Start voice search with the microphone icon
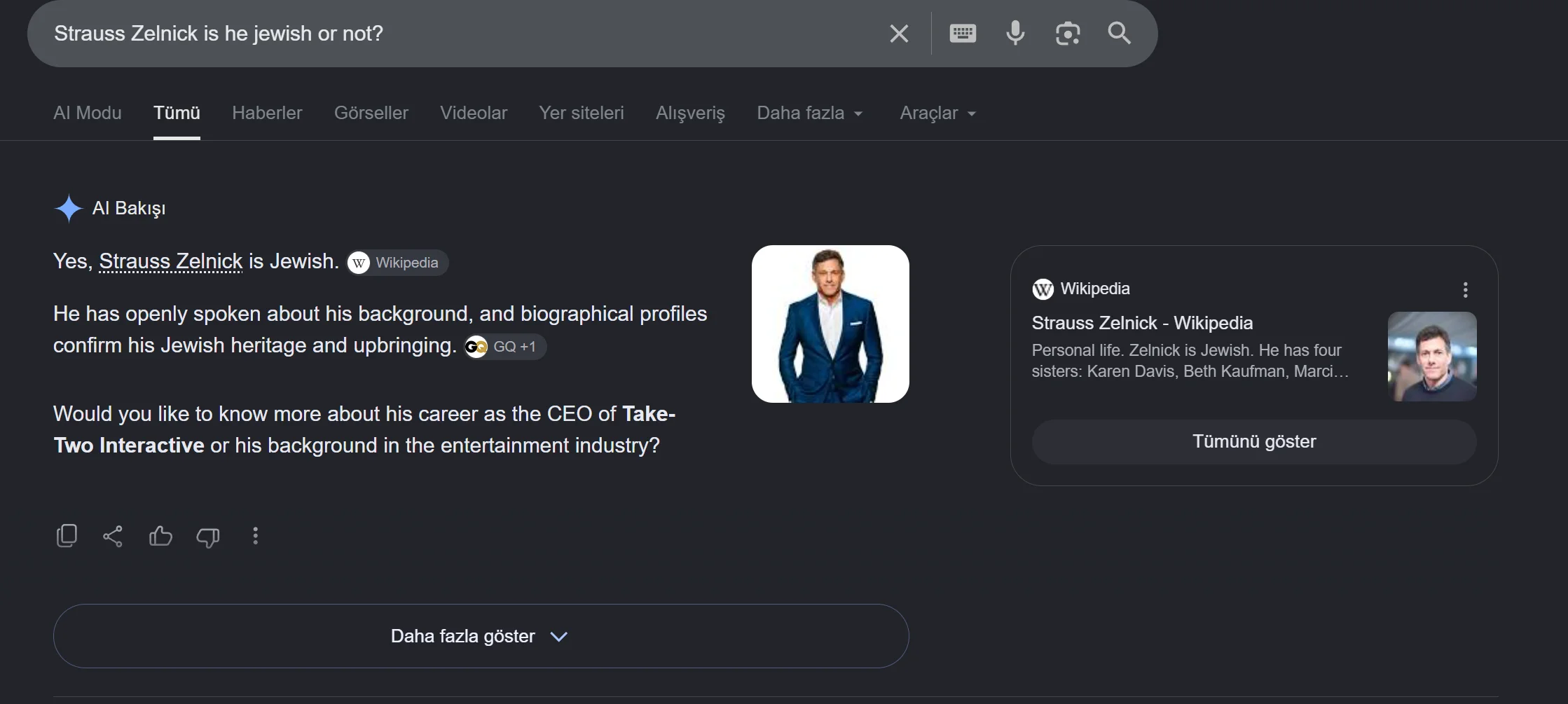 [1015, 33]
